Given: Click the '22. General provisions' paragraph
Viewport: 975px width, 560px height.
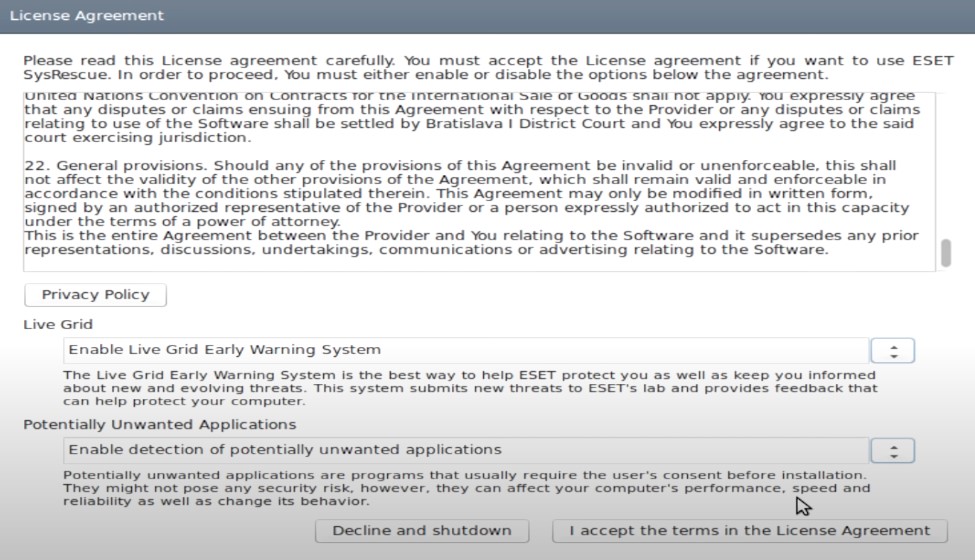Looking at the screenshot, I should [x=466, y=193].
